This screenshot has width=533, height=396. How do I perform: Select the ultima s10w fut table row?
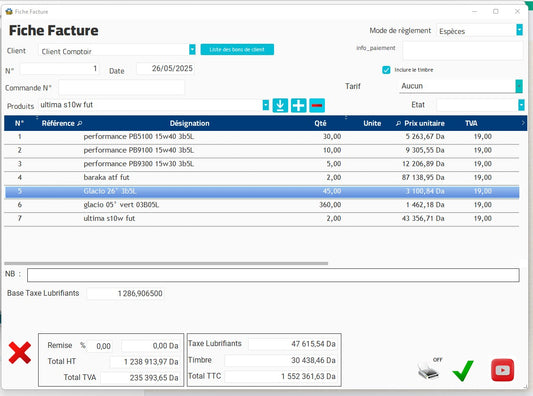pos(261,218)
